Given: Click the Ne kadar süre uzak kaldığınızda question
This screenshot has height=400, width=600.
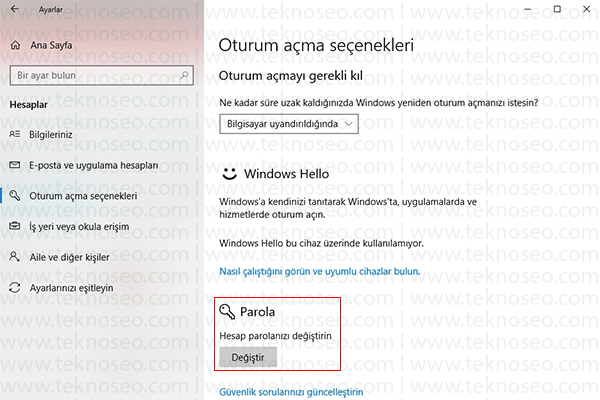Looking at the screenshot, I should (379, 103).
